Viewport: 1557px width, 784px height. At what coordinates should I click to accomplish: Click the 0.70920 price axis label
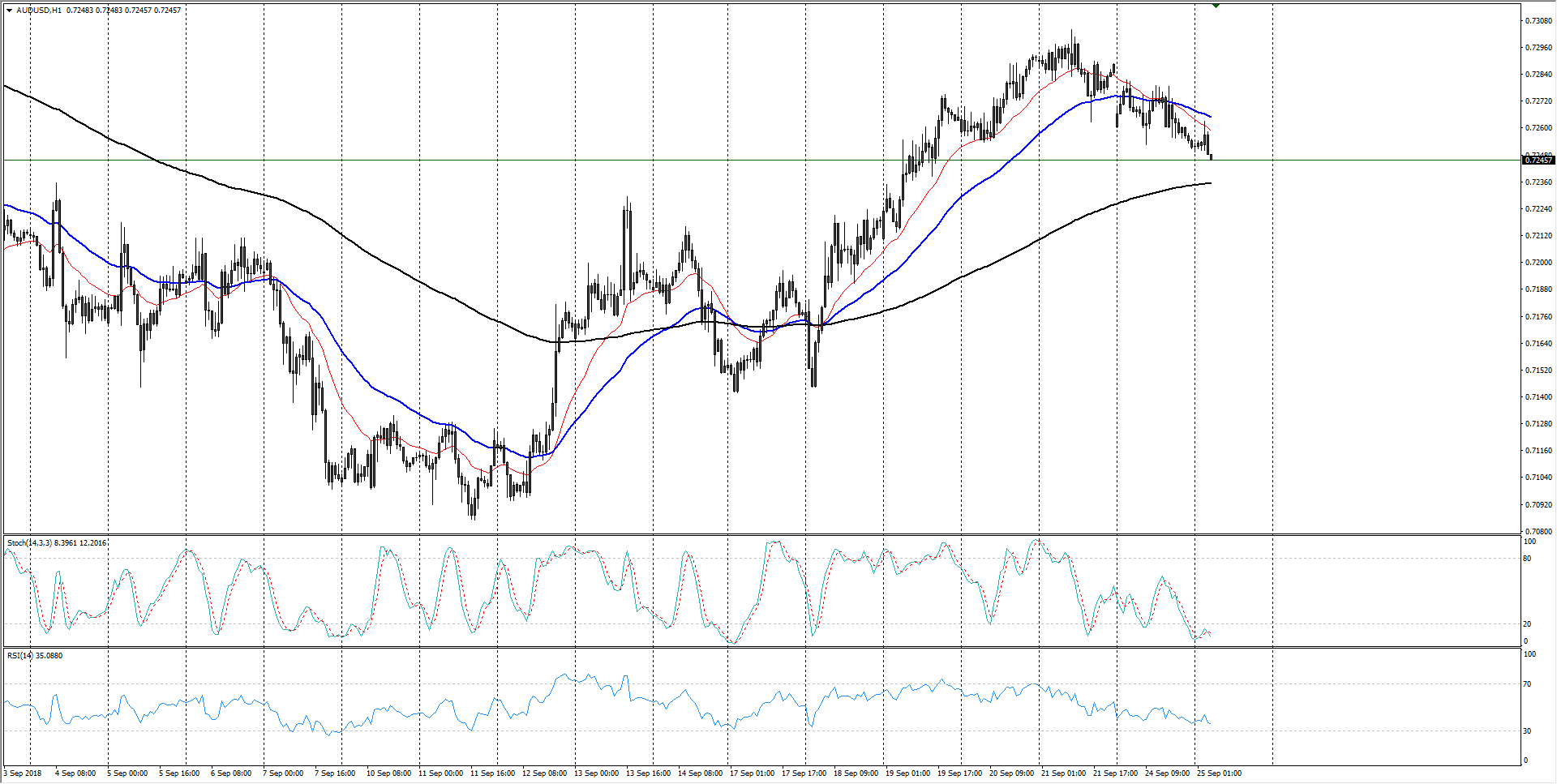coord(1538,504)
